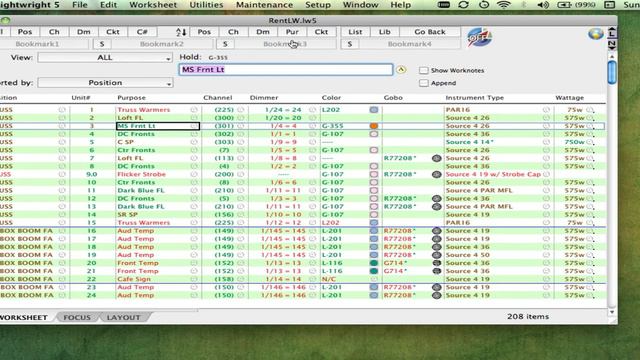Click the L arrow button above the scrollbar
The image size is (640, 360).
click(612, 32)
